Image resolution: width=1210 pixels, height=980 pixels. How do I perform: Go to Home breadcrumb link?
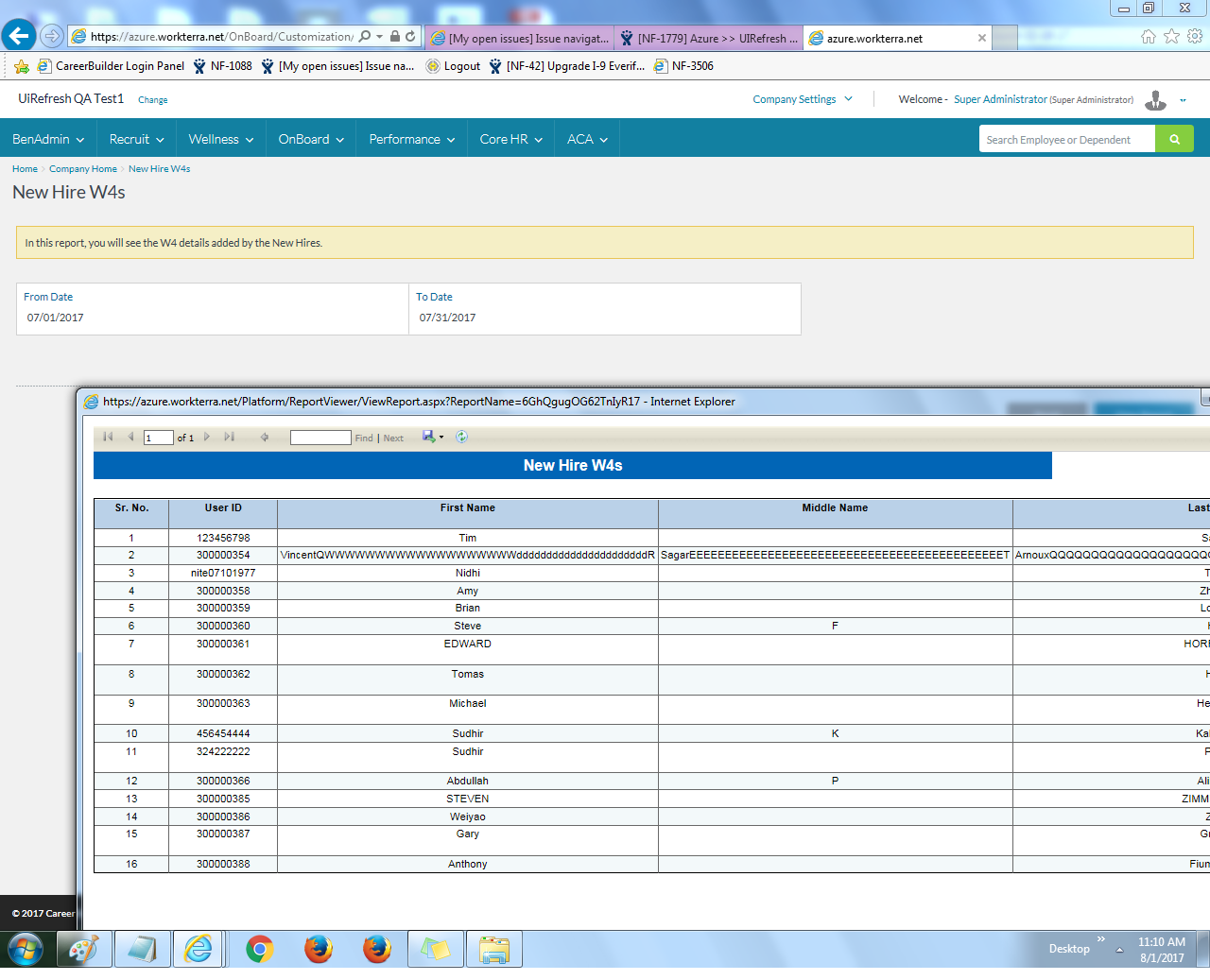[25, 169]
